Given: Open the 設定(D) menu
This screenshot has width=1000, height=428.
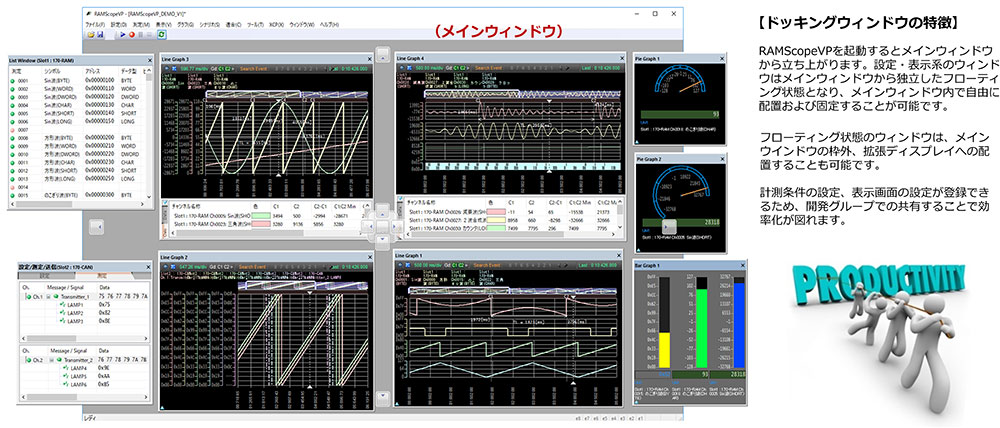Looking at the screenshot, I should 119,24.
